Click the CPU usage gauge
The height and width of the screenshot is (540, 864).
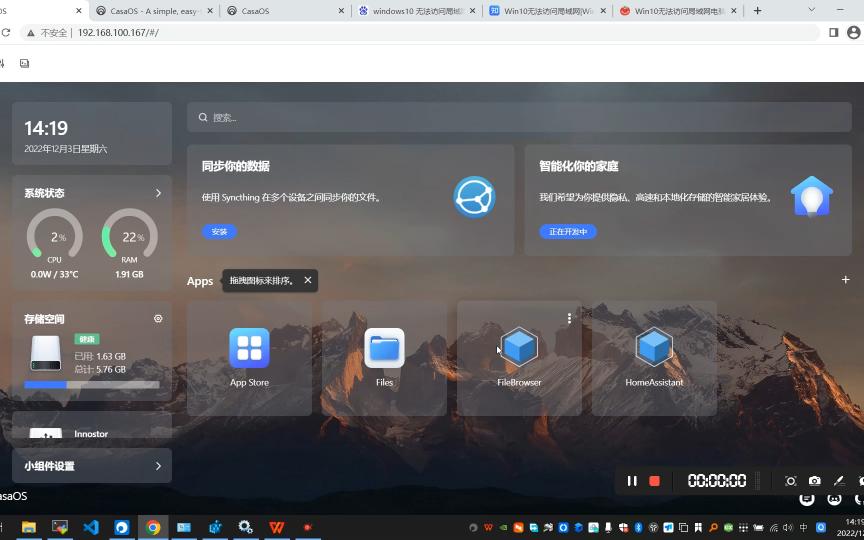pos(55,235)
